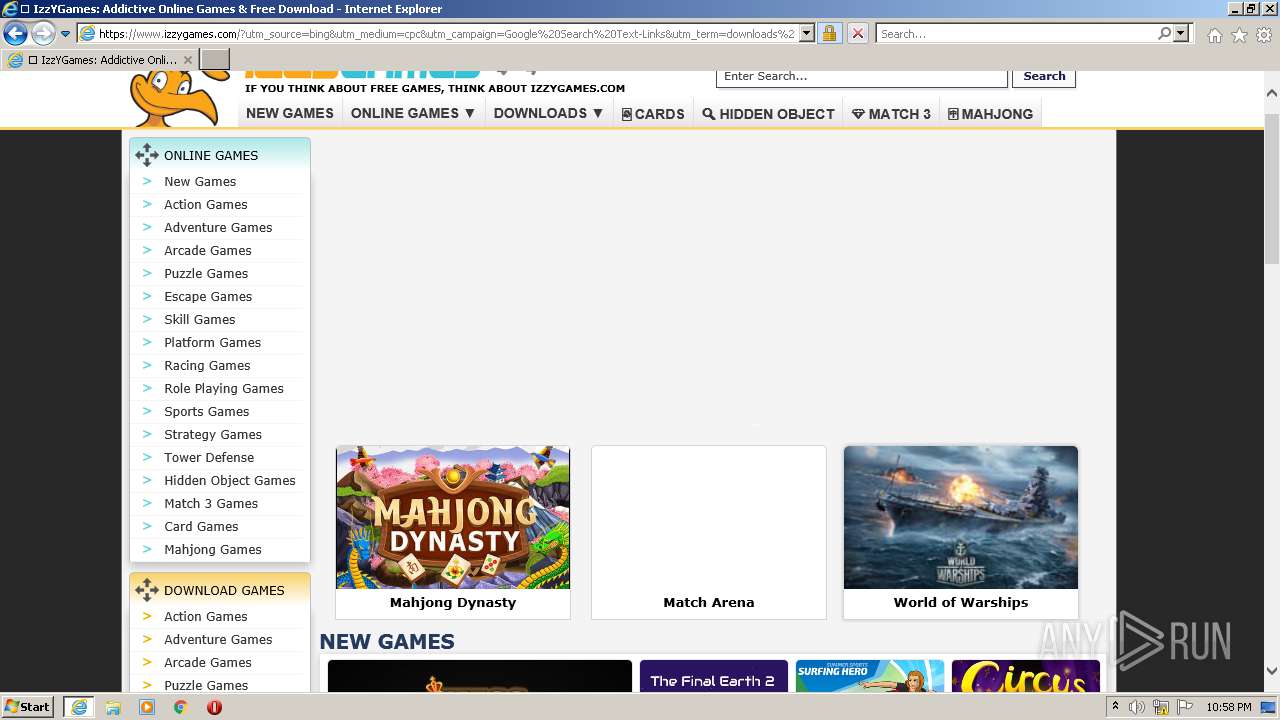Open Adventure Games under Online Games
1280x720 pixels.
coord(218,227)
